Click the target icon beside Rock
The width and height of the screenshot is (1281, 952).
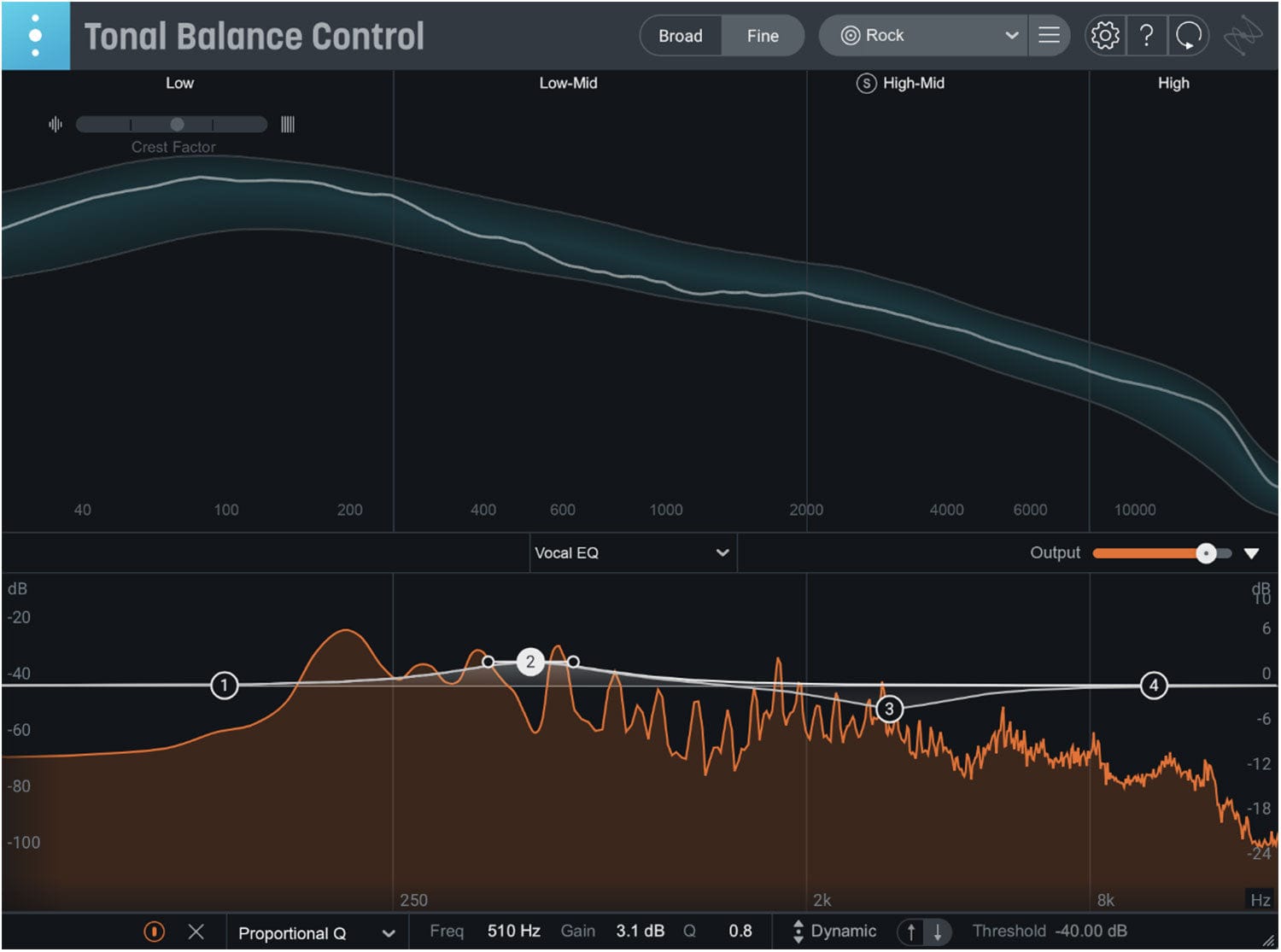pyautogui.click(x=850, y=36)
